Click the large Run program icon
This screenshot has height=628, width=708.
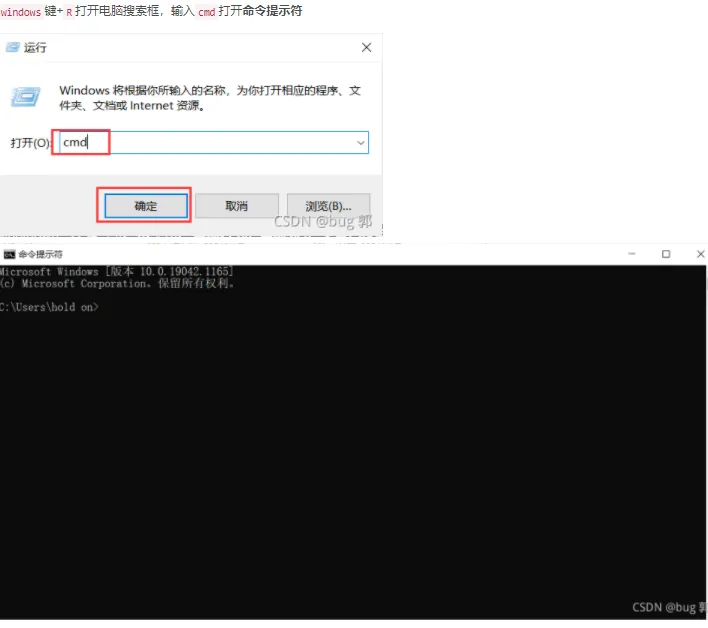coord(25,97)
